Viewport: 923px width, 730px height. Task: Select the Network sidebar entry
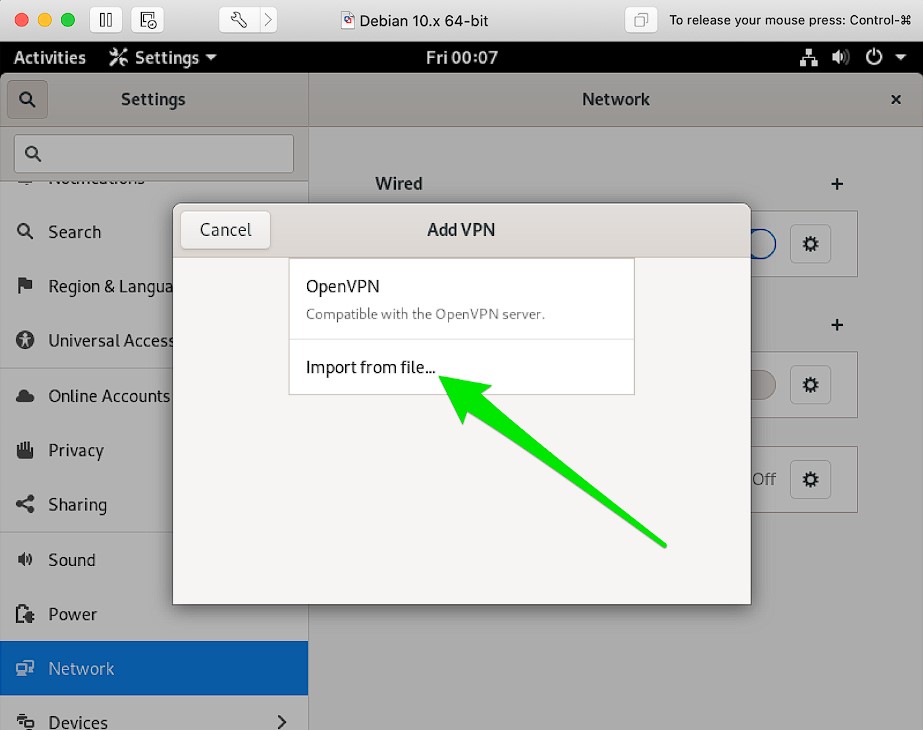[154, 668]
